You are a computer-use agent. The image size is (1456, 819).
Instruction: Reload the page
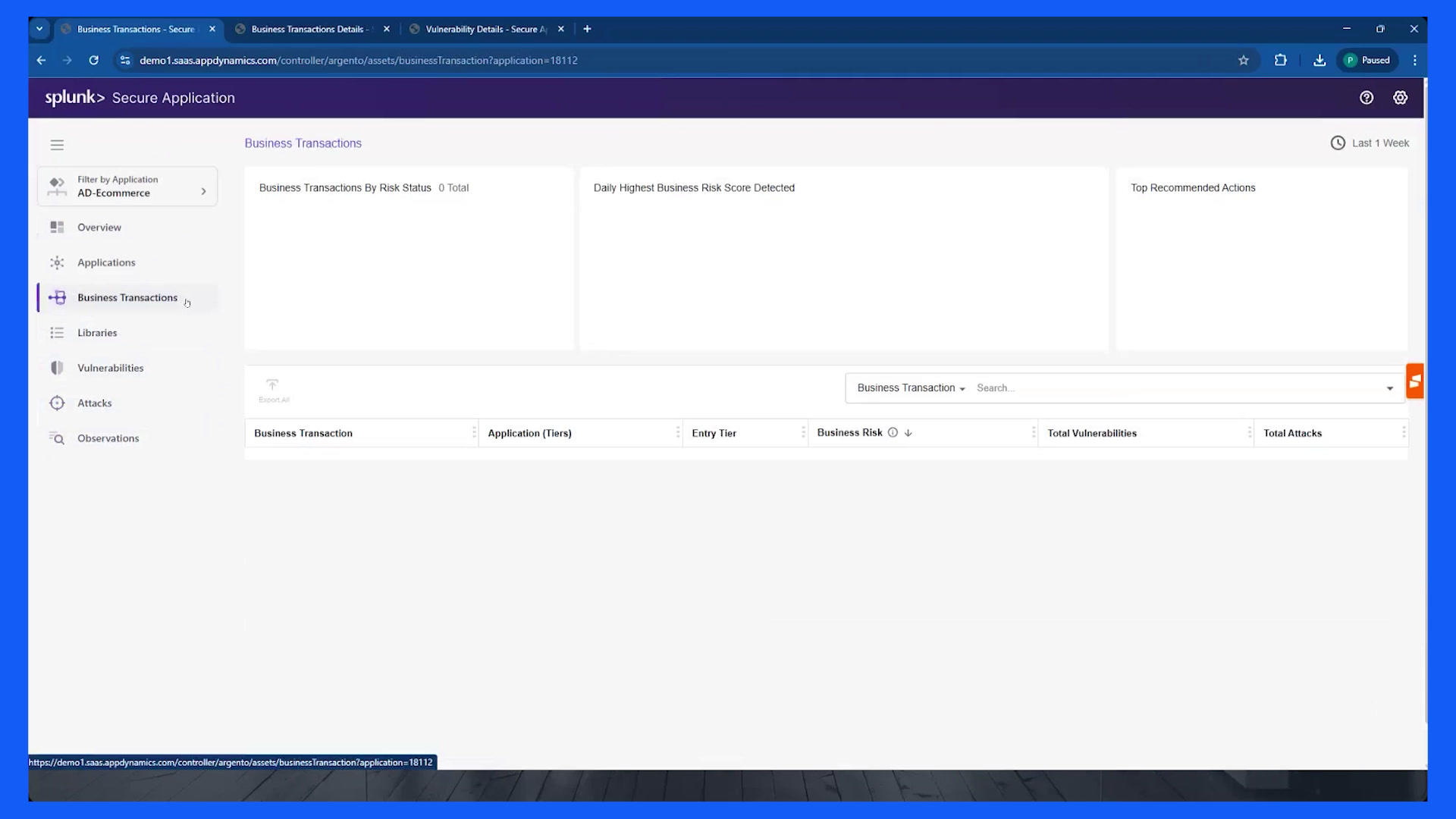pyautogui.click(x=93, y=61)
